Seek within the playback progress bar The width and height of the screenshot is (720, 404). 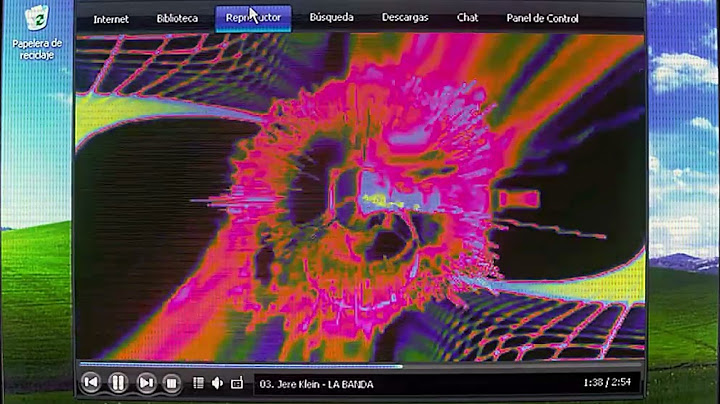pyautogui.click(x=360, y=365)
